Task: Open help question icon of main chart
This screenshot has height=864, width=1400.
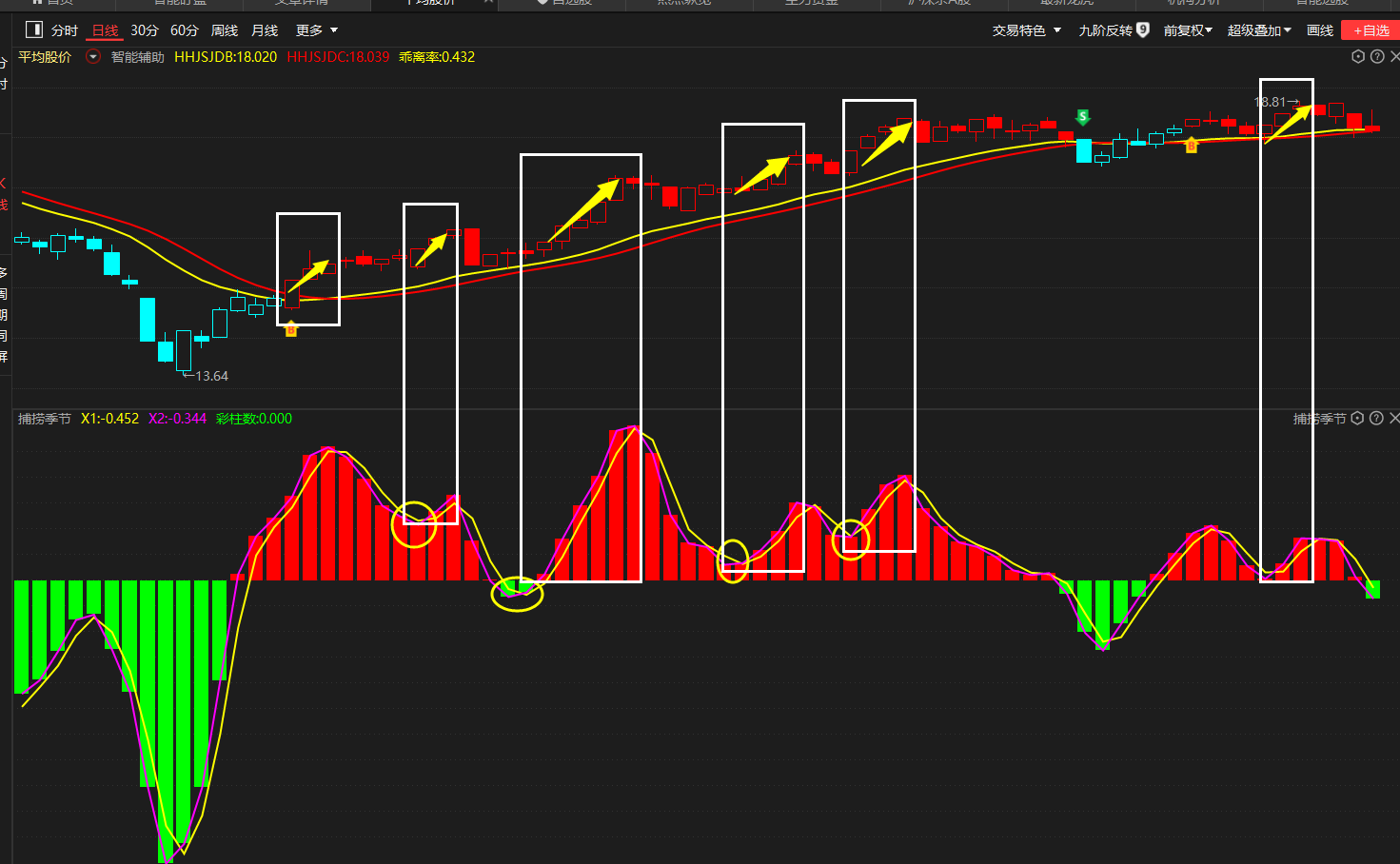Action: pos(1376,57)
